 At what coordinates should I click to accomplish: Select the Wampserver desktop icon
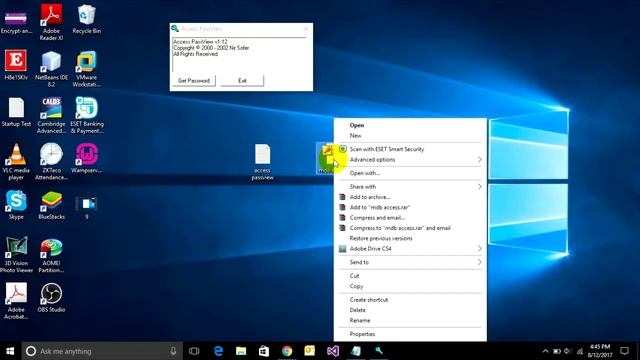tap(87, 158)
